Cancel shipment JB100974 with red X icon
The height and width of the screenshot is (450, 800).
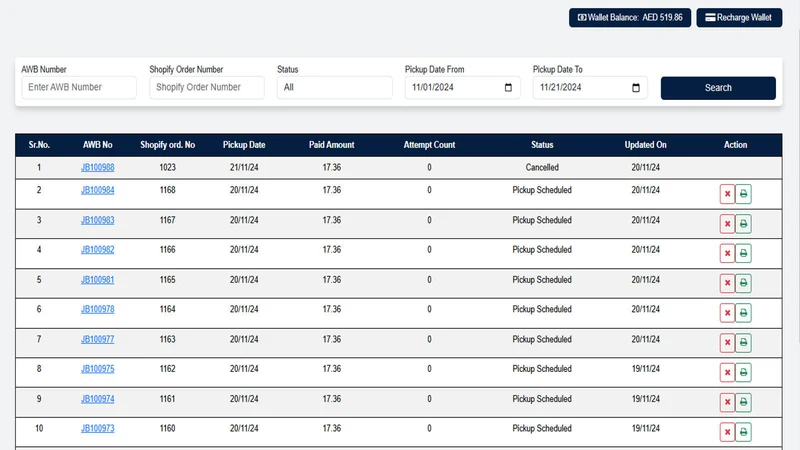[x=727, y=403]
